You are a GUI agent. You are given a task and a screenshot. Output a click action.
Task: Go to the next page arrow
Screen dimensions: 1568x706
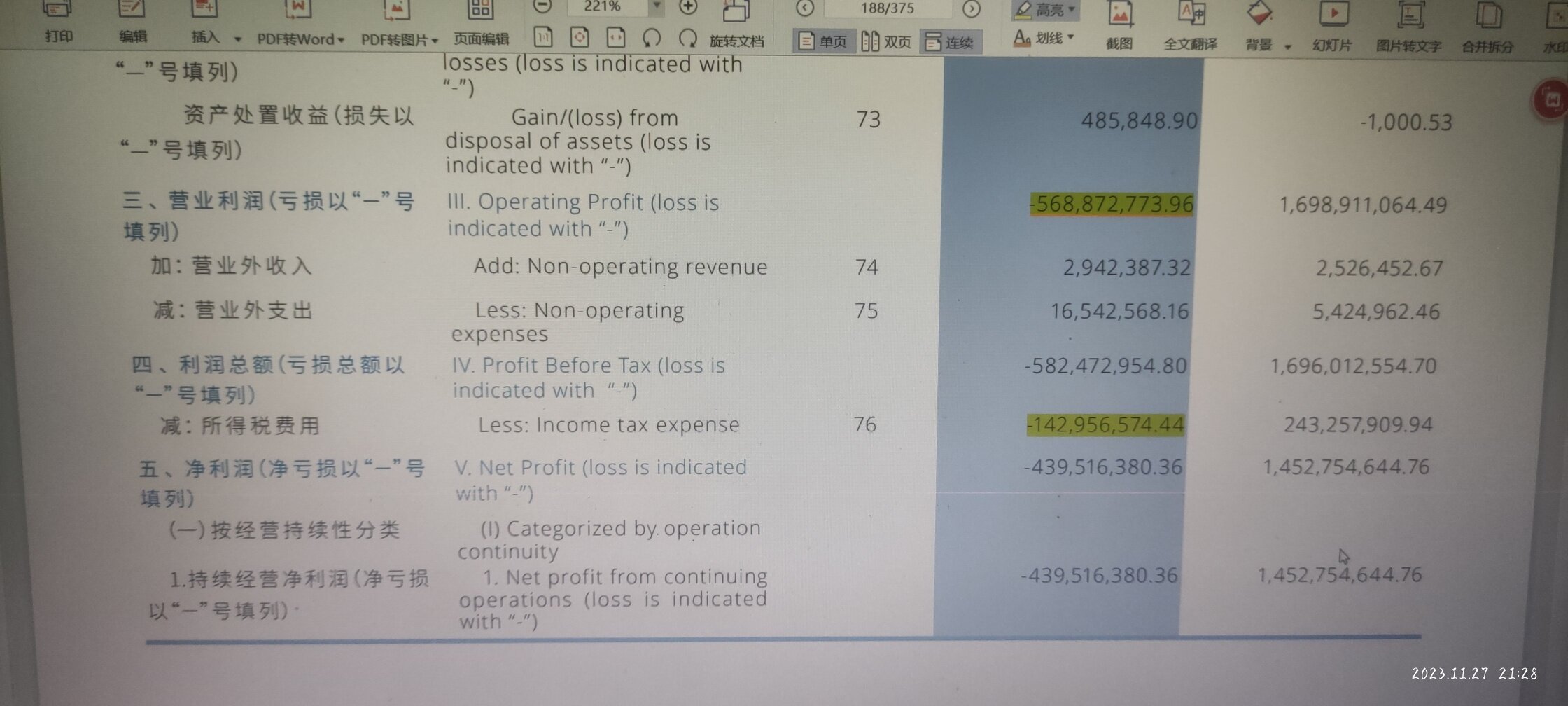[x=971, y=8]
